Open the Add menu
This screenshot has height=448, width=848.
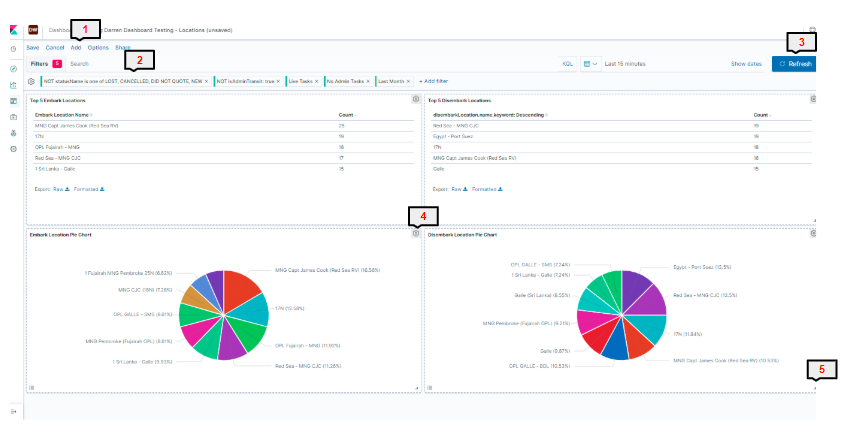coord(76,48)
